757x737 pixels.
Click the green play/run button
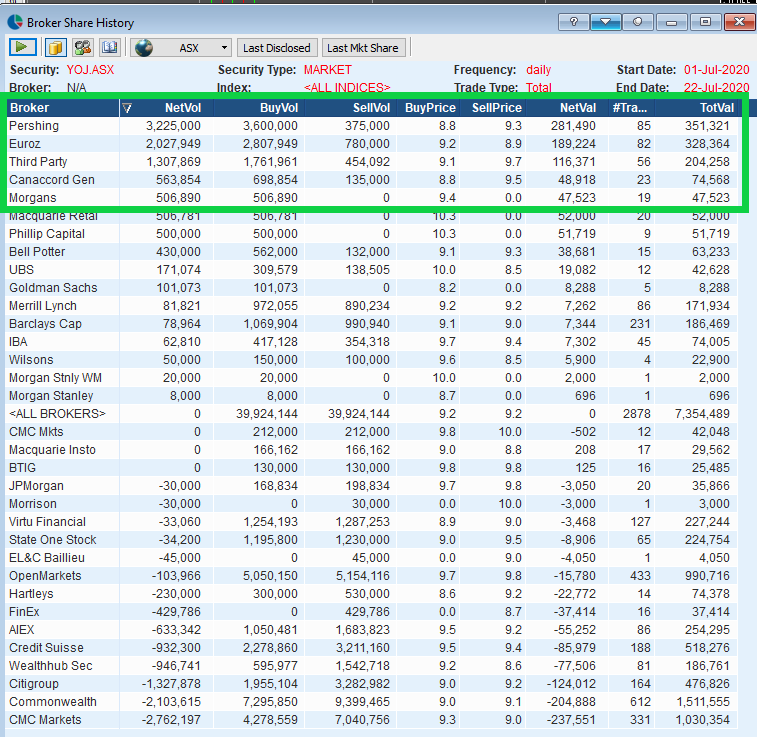pyautogui.click(x=22, y=47)
